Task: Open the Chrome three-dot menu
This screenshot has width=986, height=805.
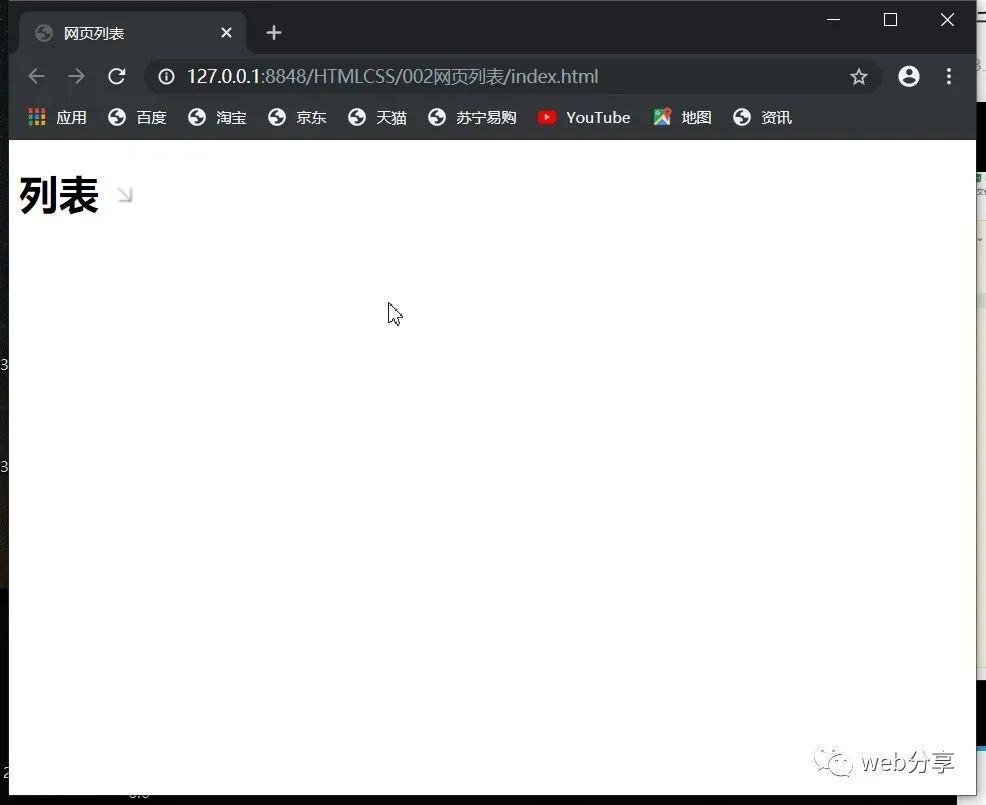Action: point(949,76)
